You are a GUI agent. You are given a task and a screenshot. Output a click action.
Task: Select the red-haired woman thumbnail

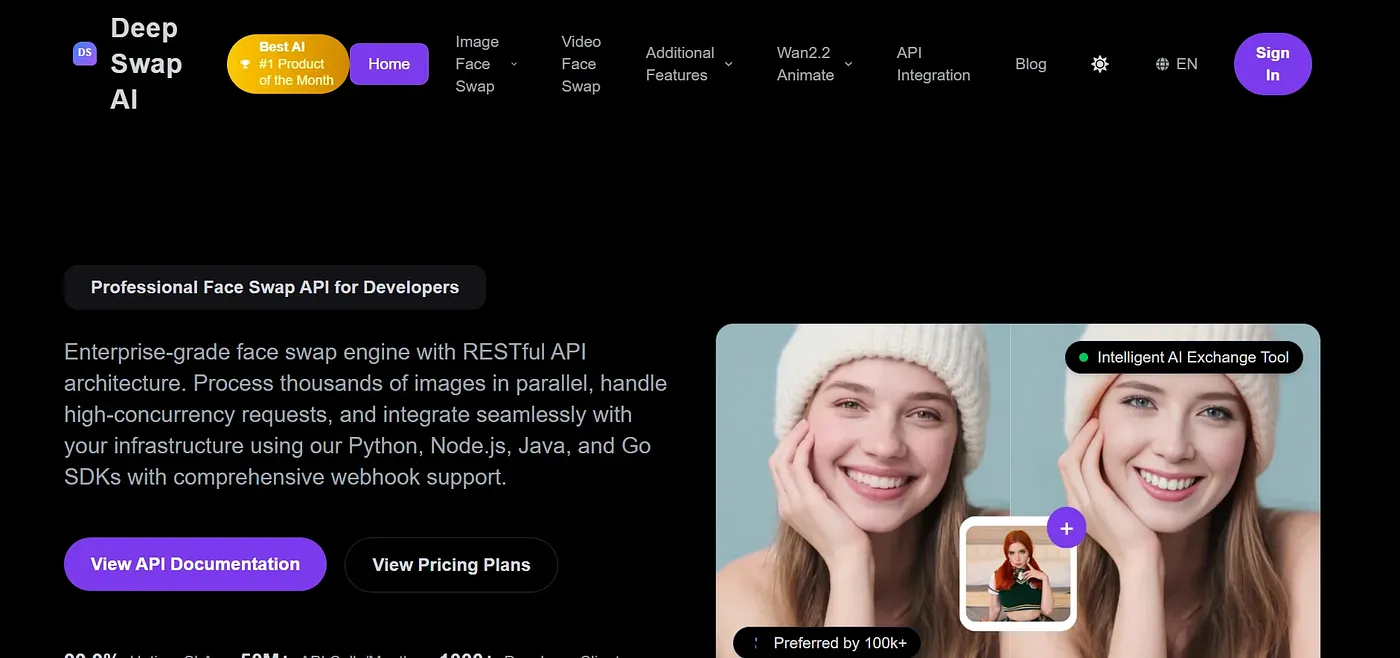[x=1018, y=574]
